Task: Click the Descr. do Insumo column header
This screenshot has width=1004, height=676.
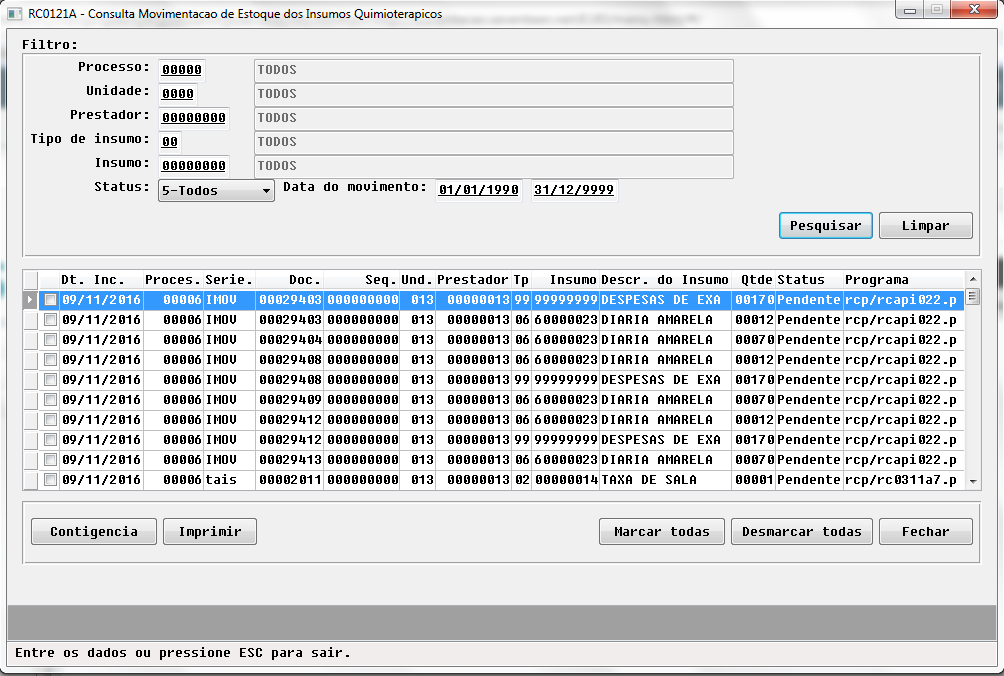Action: click(x=665, y=280)
